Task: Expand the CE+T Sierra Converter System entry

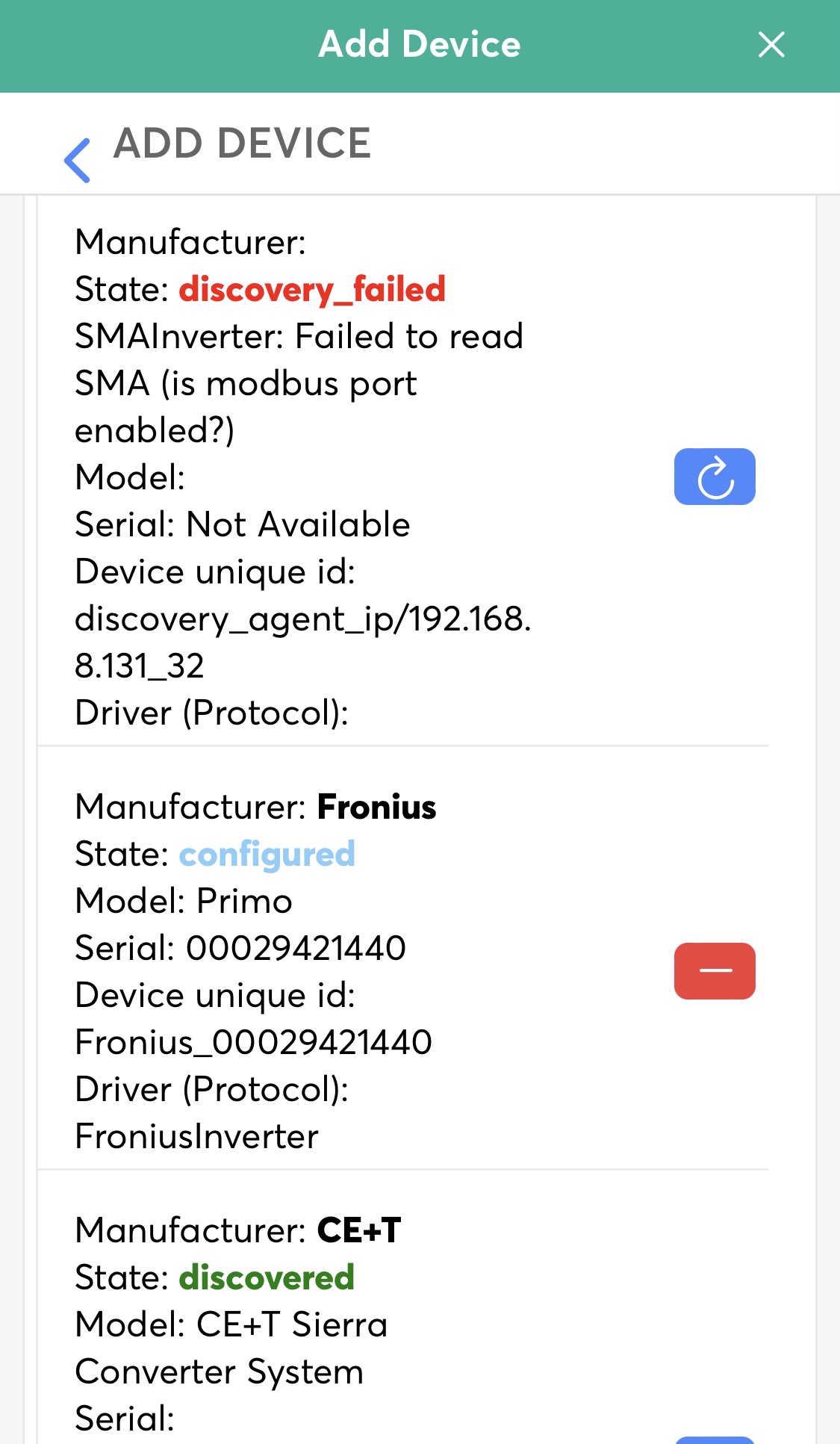Action: tap(336, 1307)
